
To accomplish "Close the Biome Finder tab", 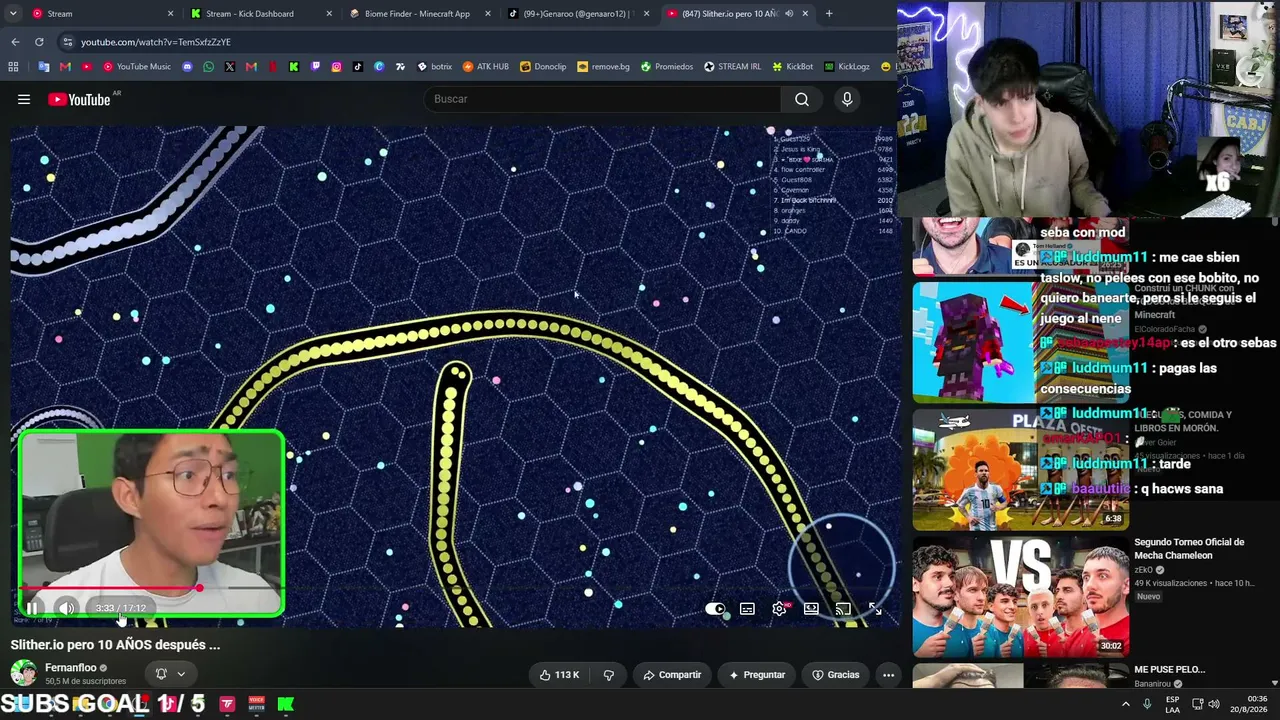I will tap(488, 14).
